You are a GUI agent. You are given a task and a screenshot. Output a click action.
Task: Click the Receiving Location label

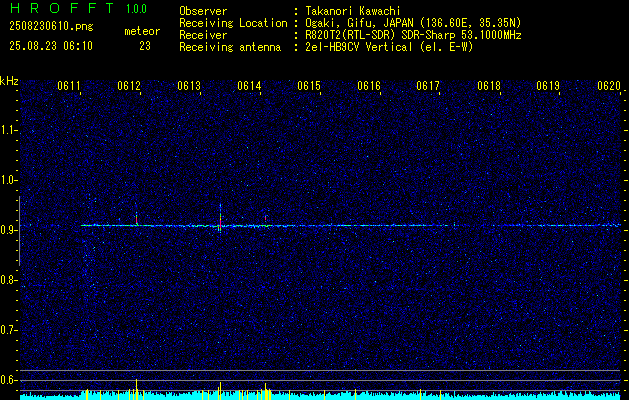click(233, 23)
